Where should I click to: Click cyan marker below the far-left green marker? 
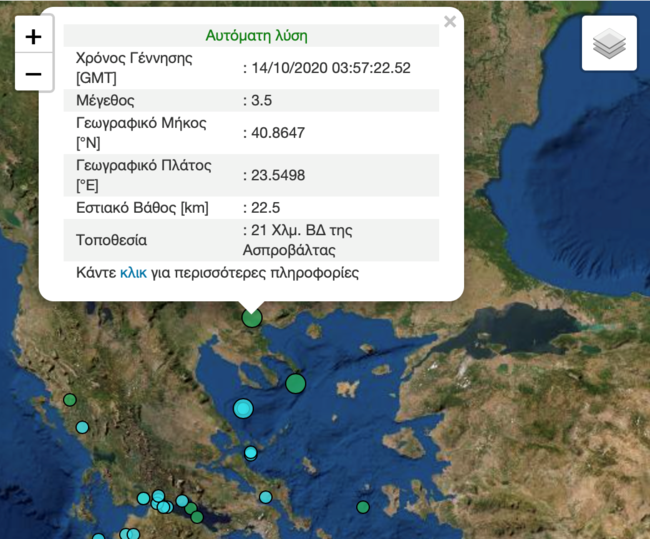coord(82,427)
